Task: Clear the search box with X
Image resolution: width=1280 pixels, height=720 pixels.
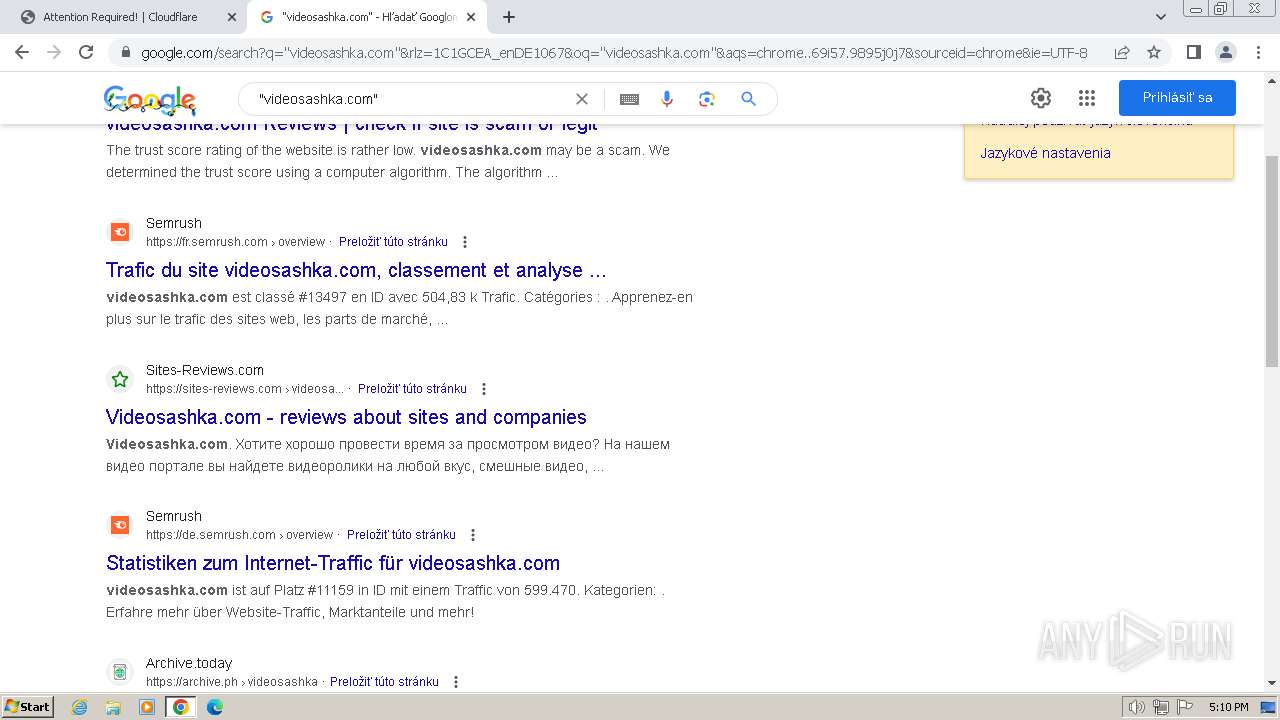Action: coord(582,99)
